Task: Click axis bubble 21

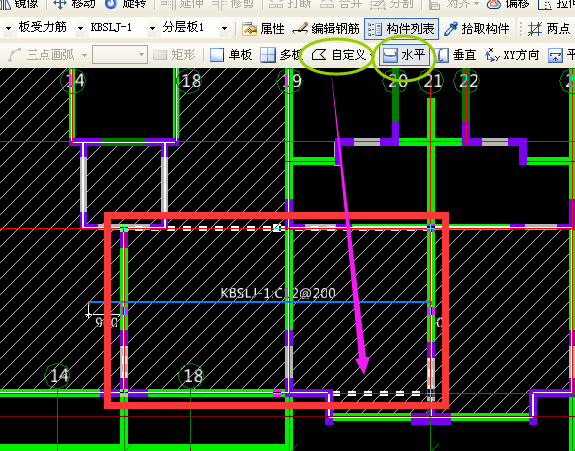Action: [431, 81]
